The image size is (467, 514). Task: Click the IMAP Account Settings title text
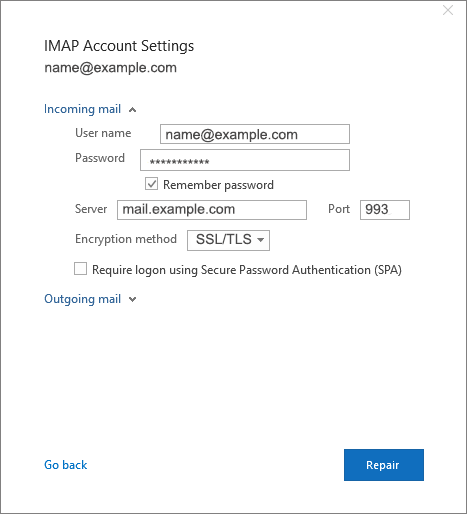(119, 46)
